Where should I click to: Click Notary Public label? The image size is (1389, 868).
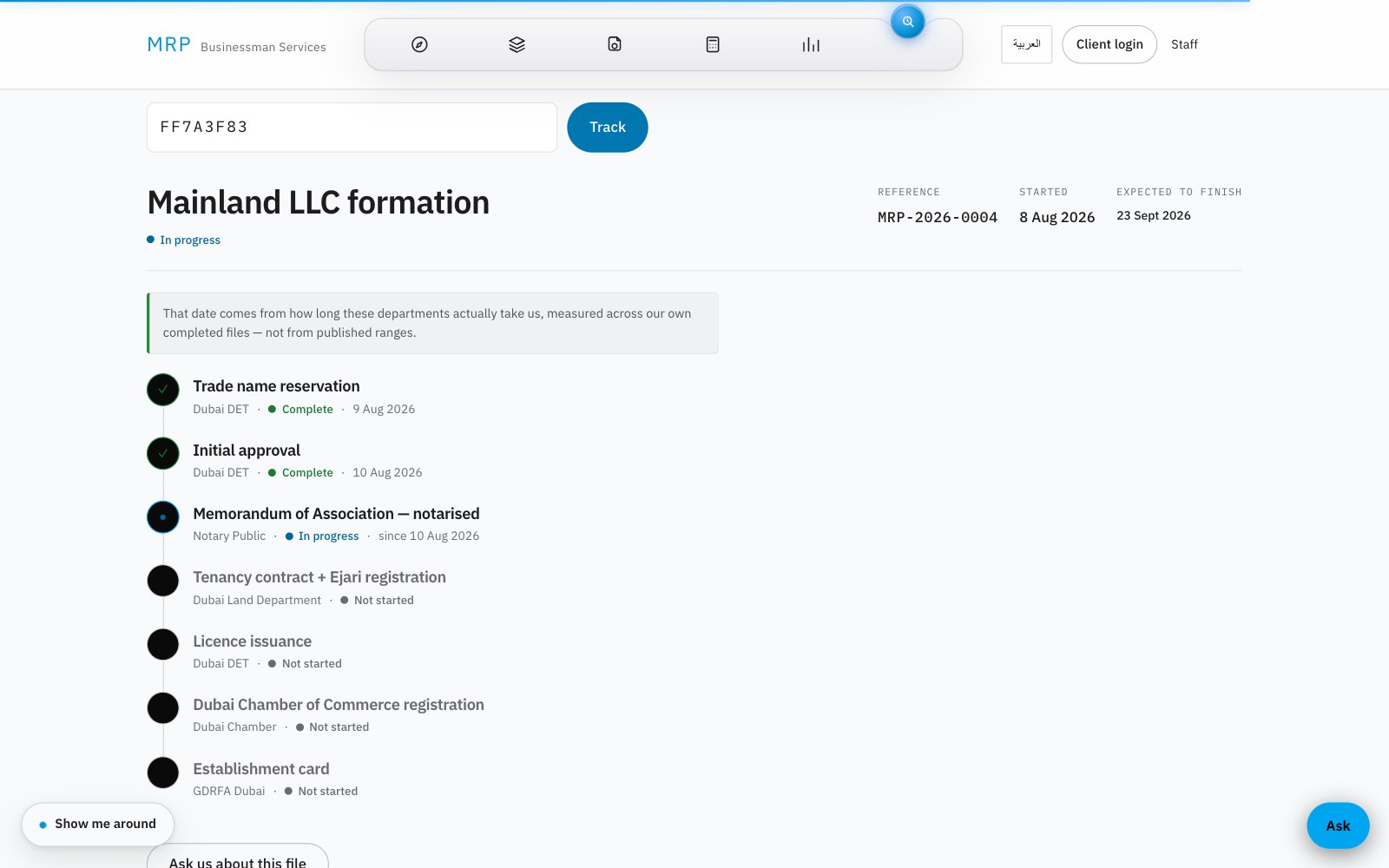point(229,536)
